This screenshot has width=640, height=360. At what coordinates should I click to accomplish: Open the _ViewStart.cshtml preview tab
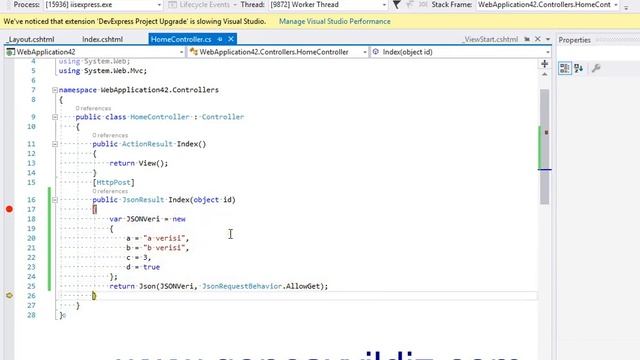pos(490,39)
